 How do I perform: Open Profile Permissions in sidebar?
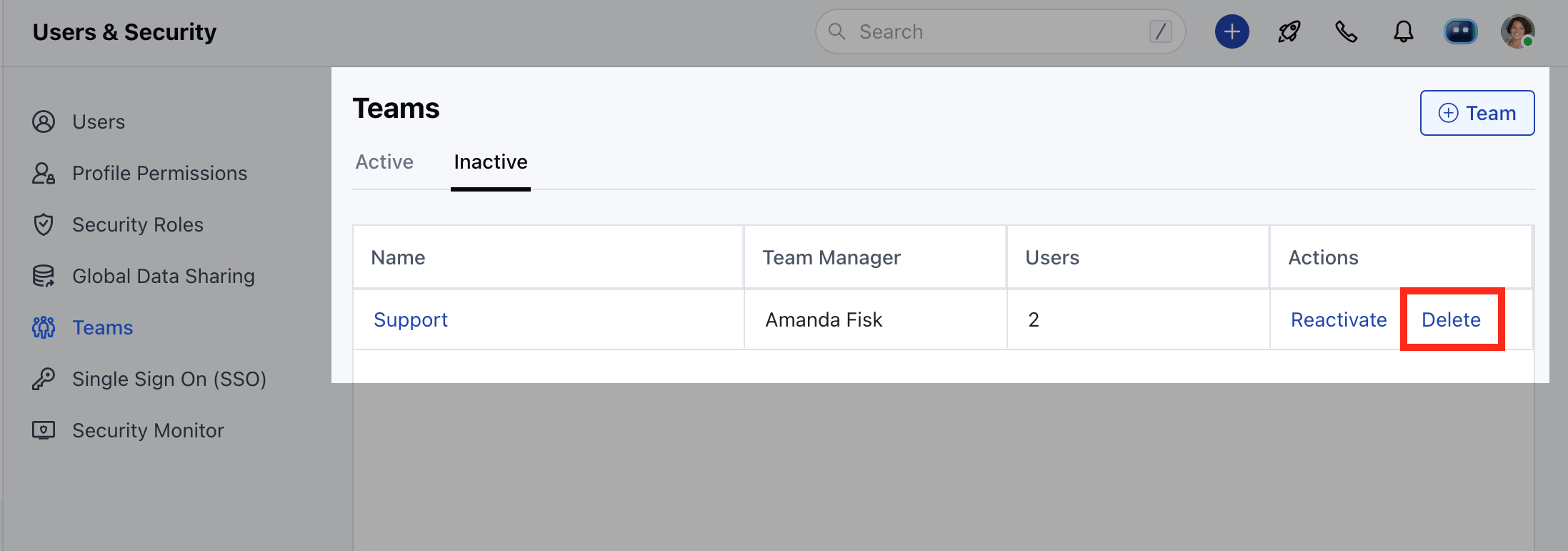coord(159,174)
